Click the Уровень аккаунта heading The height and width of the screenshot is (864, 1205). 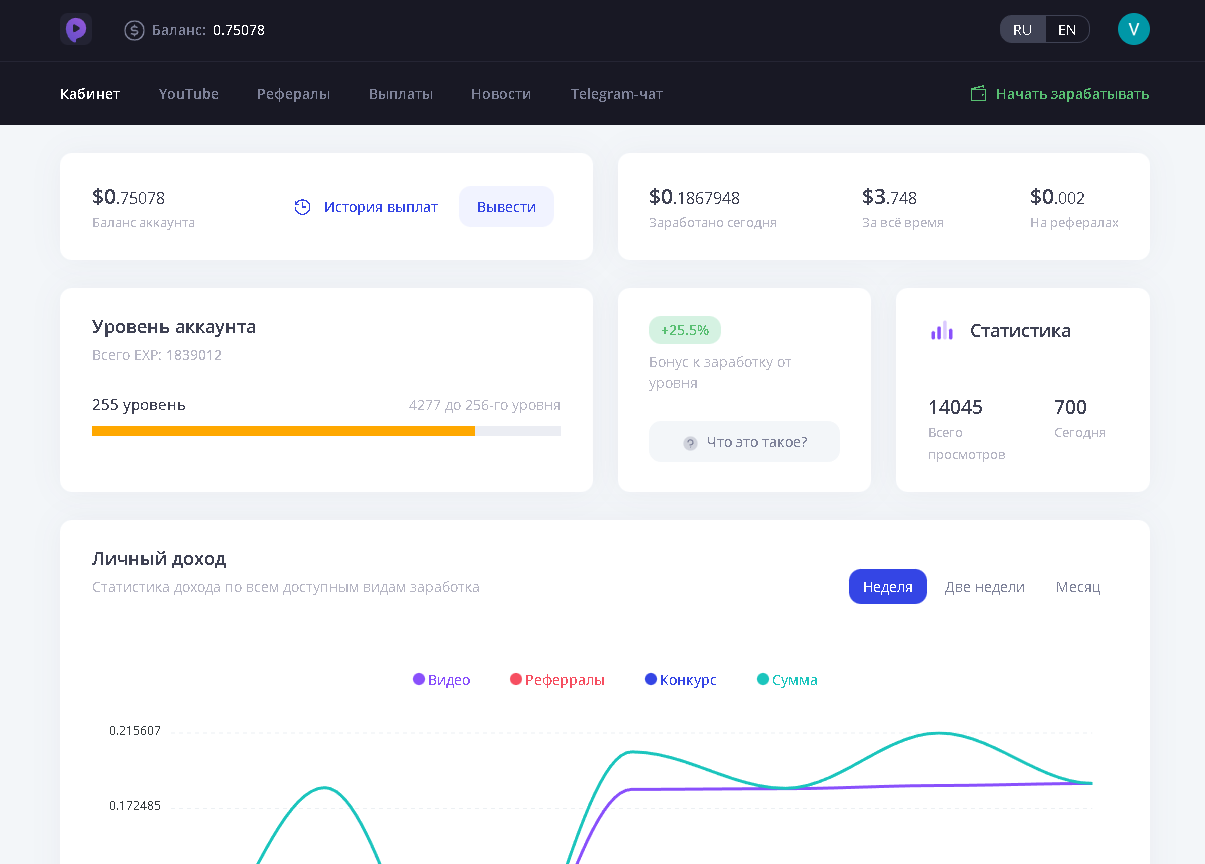[x=174, y=327]
